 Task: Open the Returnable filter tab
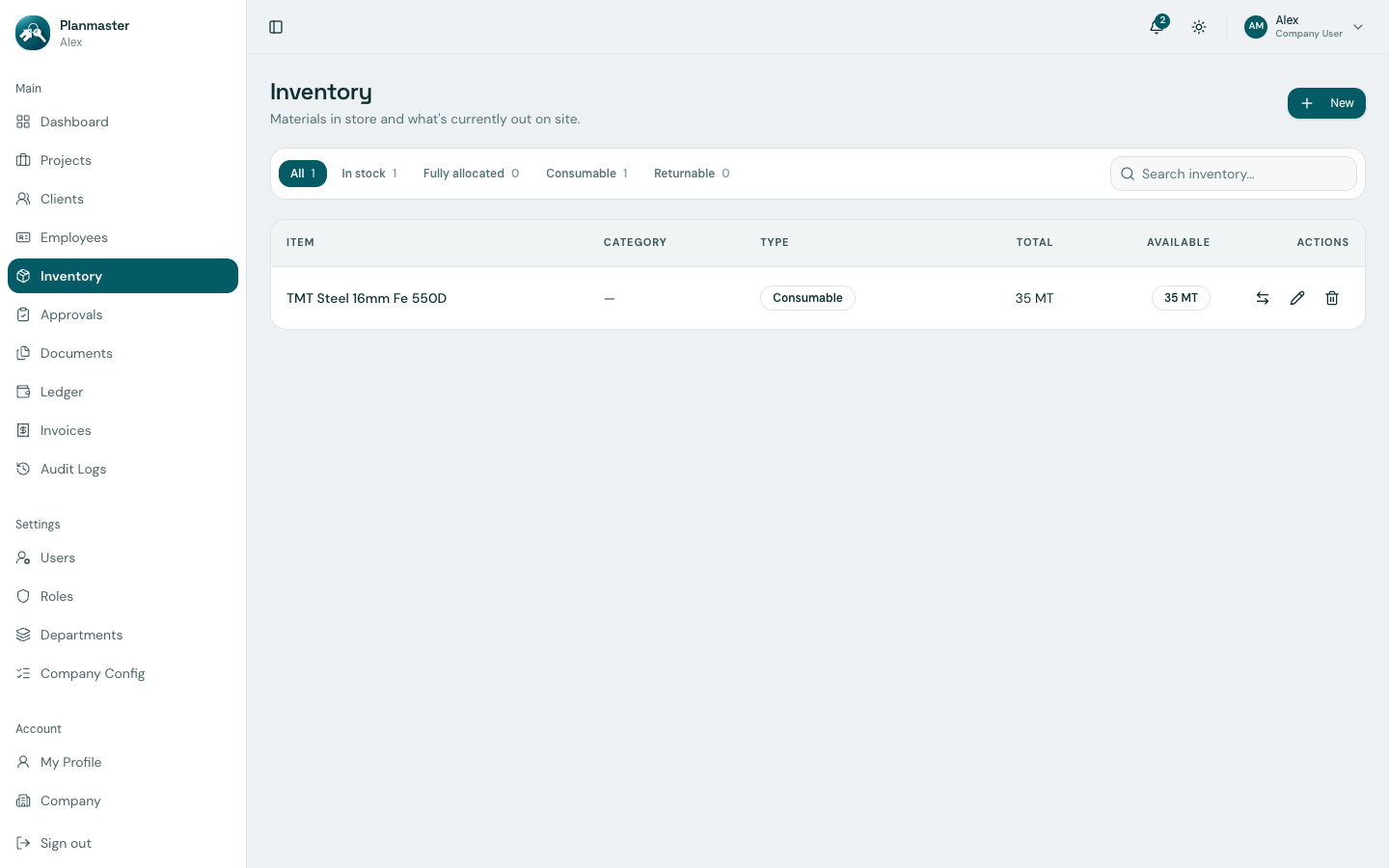point(692,174)
